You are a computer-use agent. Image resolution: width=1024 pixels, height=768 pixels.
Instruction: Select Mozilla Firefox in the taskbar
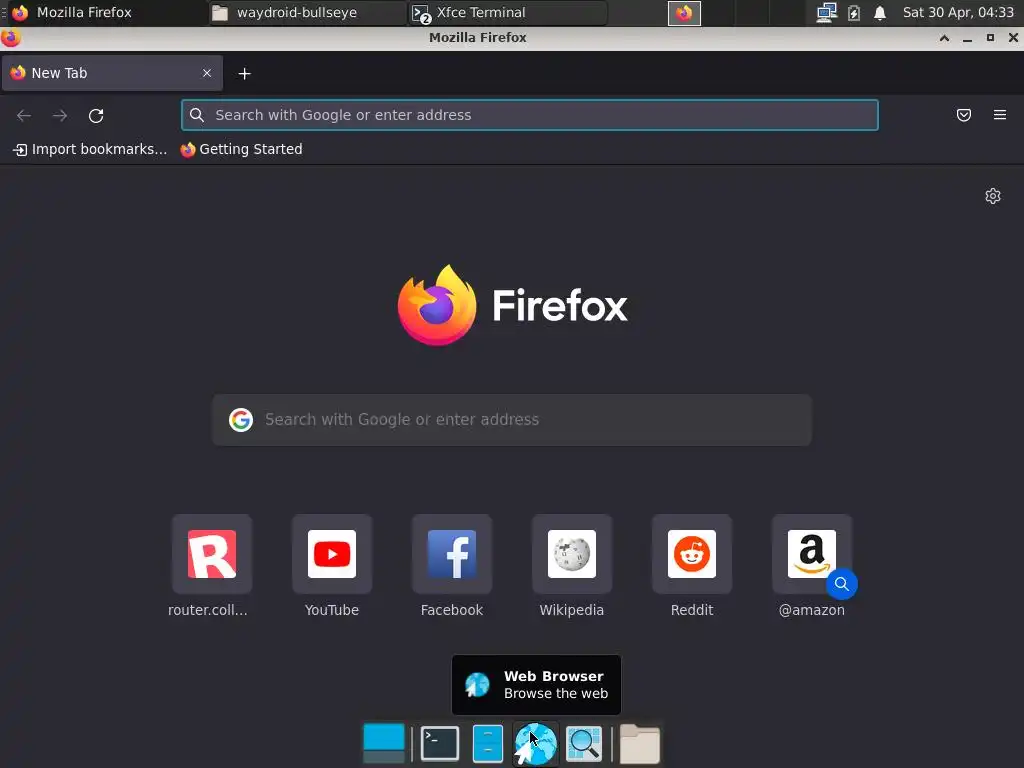click(x=106, y=12)
